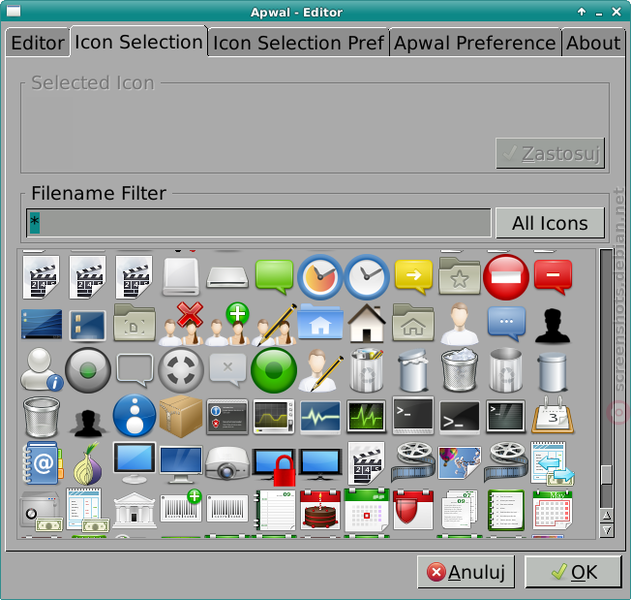631x600 pixels.
Task: Select the house with chimney icon
Action: (367, 323)
